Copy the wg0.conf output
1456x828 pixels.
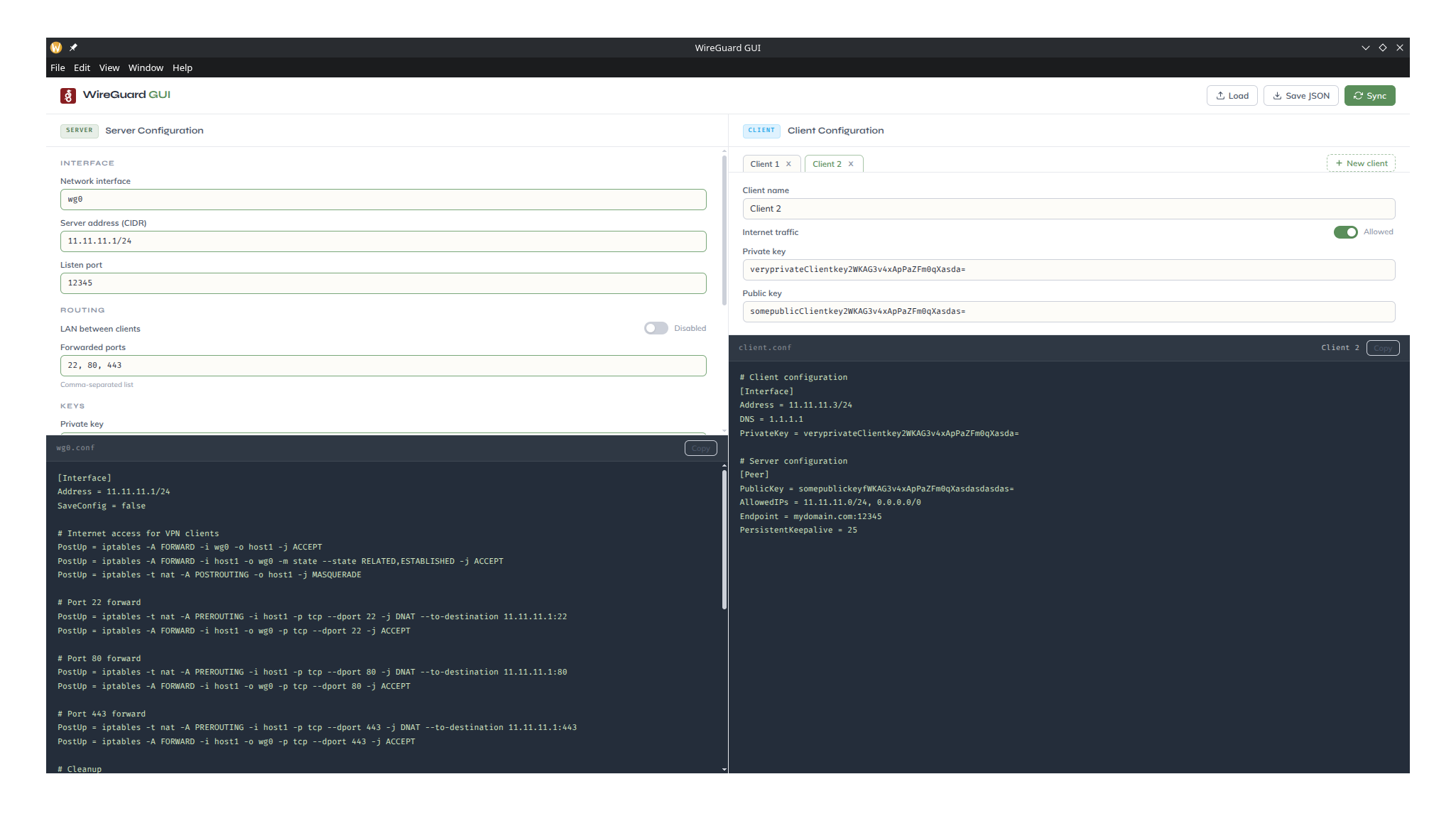(x=700, y=448)
